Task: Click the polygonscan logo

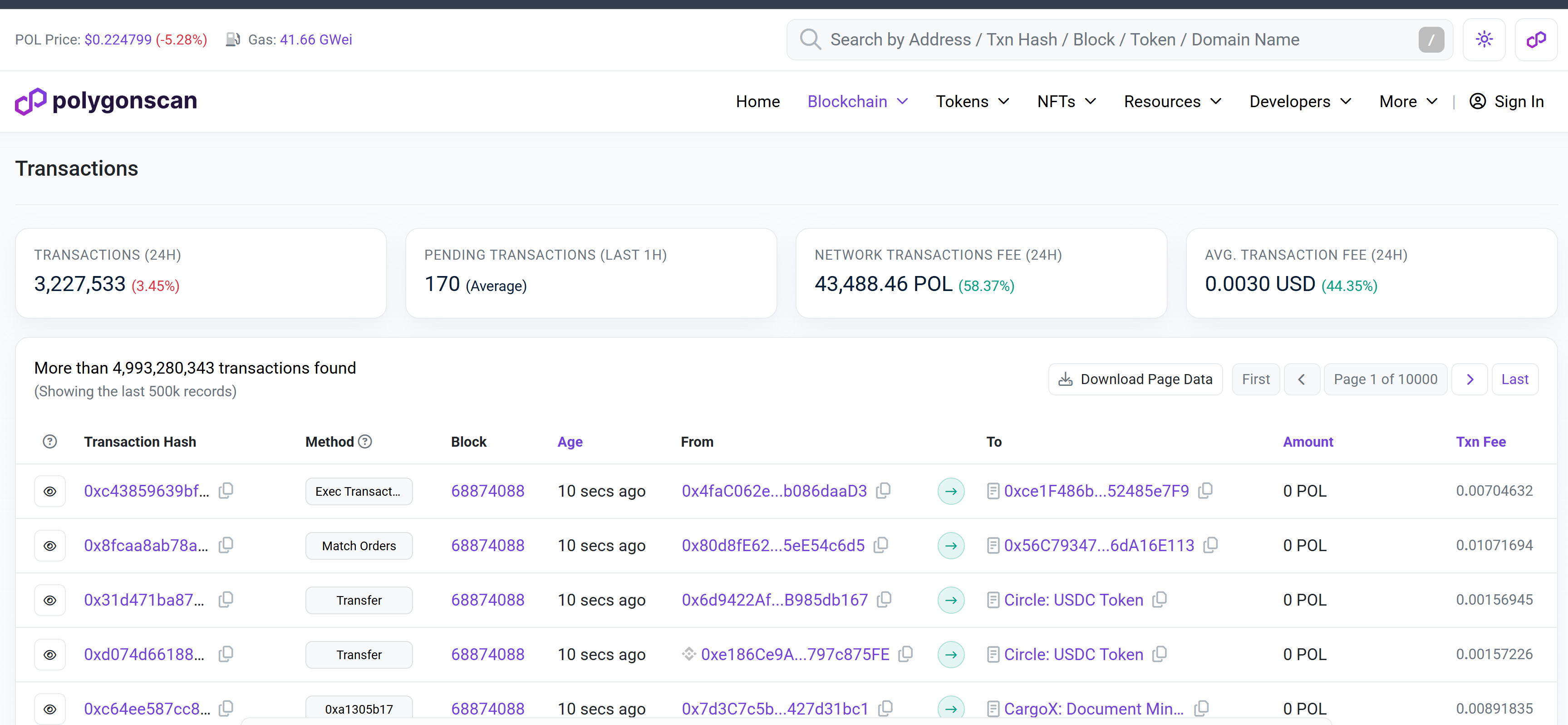Action: coord(106,101)
